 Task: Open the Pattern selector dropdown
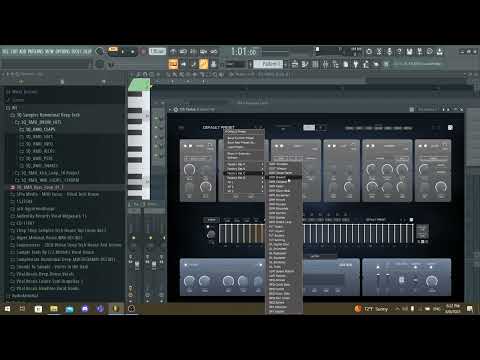point(268,64)
